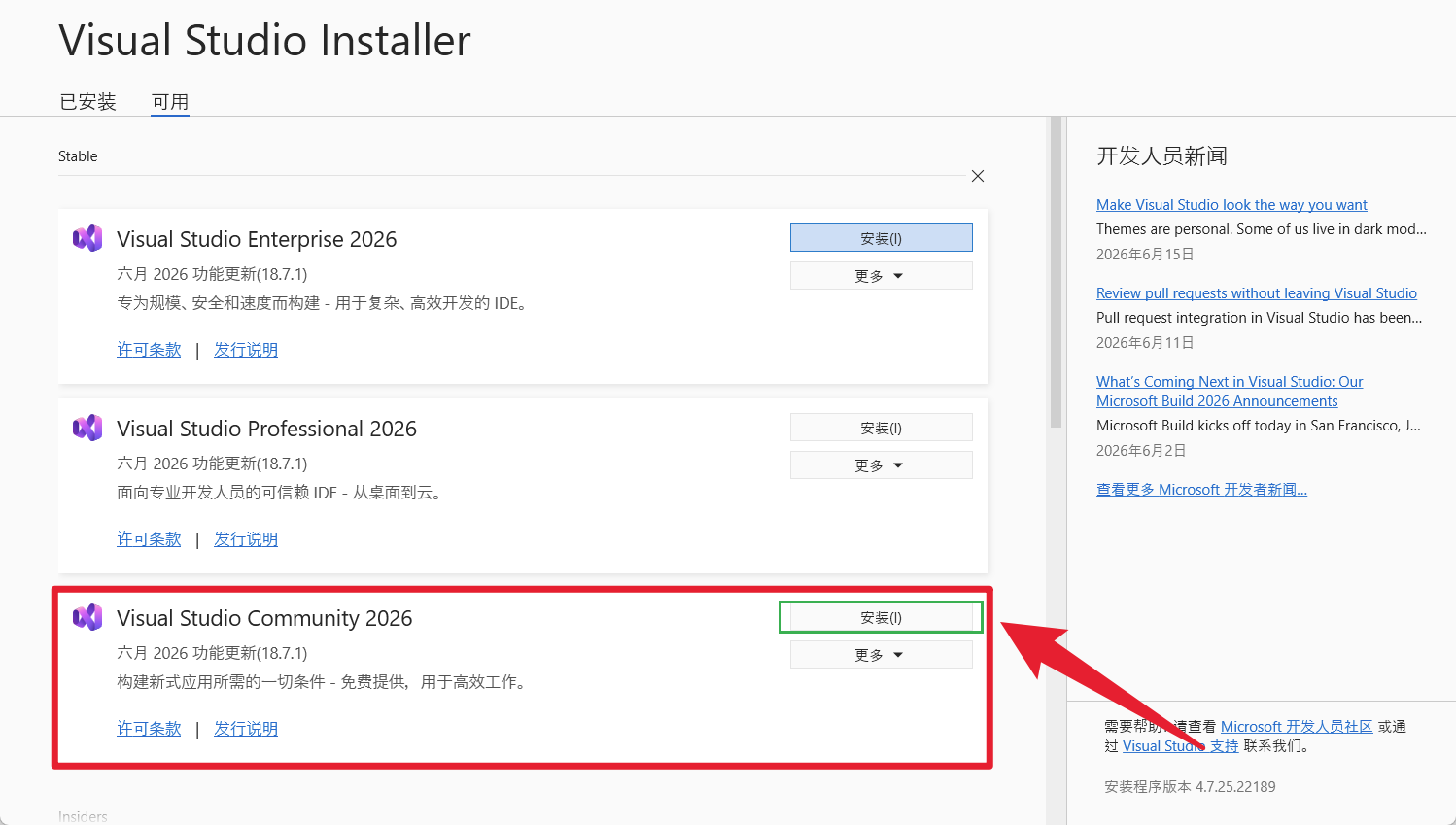Click the 'Themes are personal' news summary

coord(1262,229)
